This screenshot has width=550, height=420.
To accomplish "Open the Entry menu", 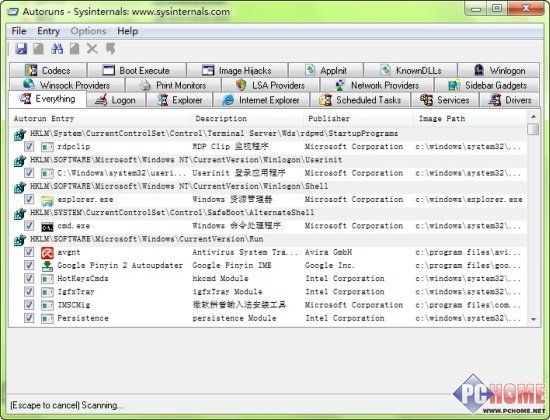I will click(48, 31).
